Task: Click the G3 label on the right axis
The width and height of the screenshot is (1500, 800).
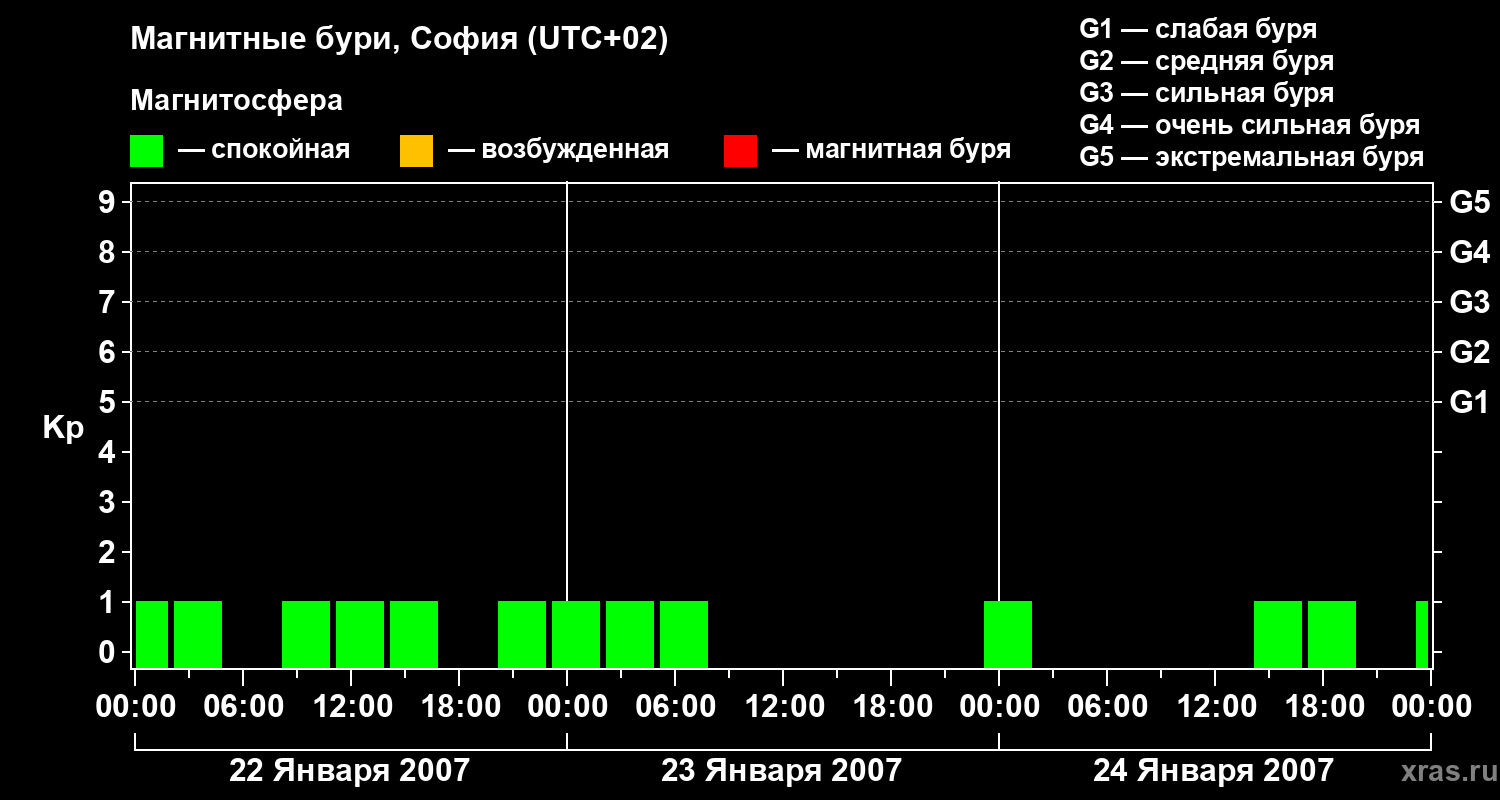Action: [x=1469, y=302]
